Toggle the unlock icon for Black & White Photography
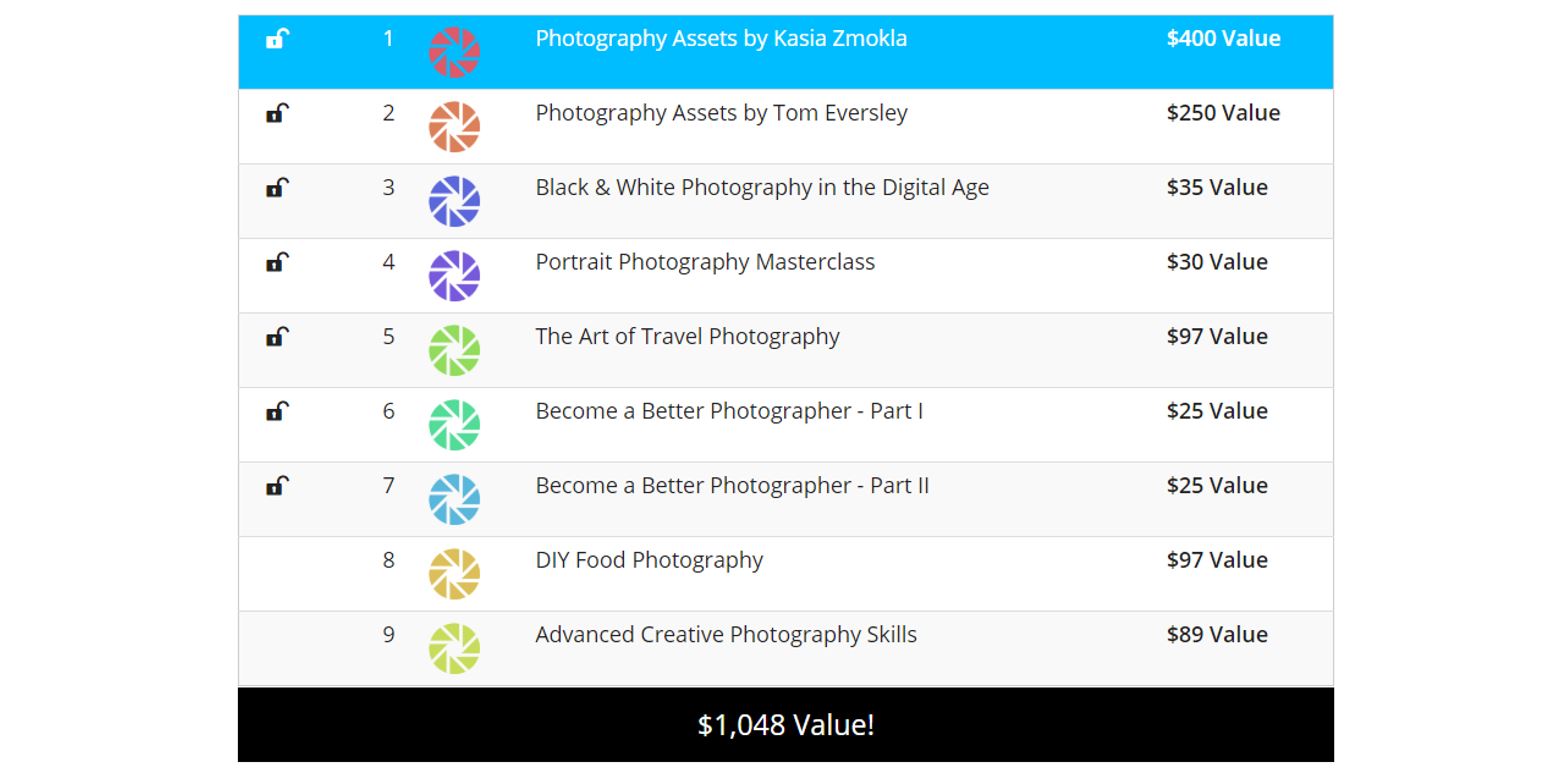 [277, 188]
